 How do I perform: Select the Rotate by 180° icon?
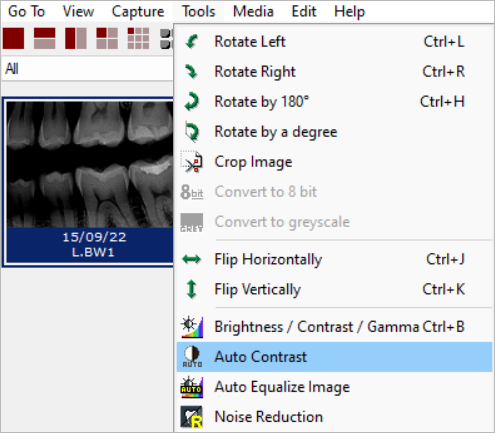click(192, 102)
